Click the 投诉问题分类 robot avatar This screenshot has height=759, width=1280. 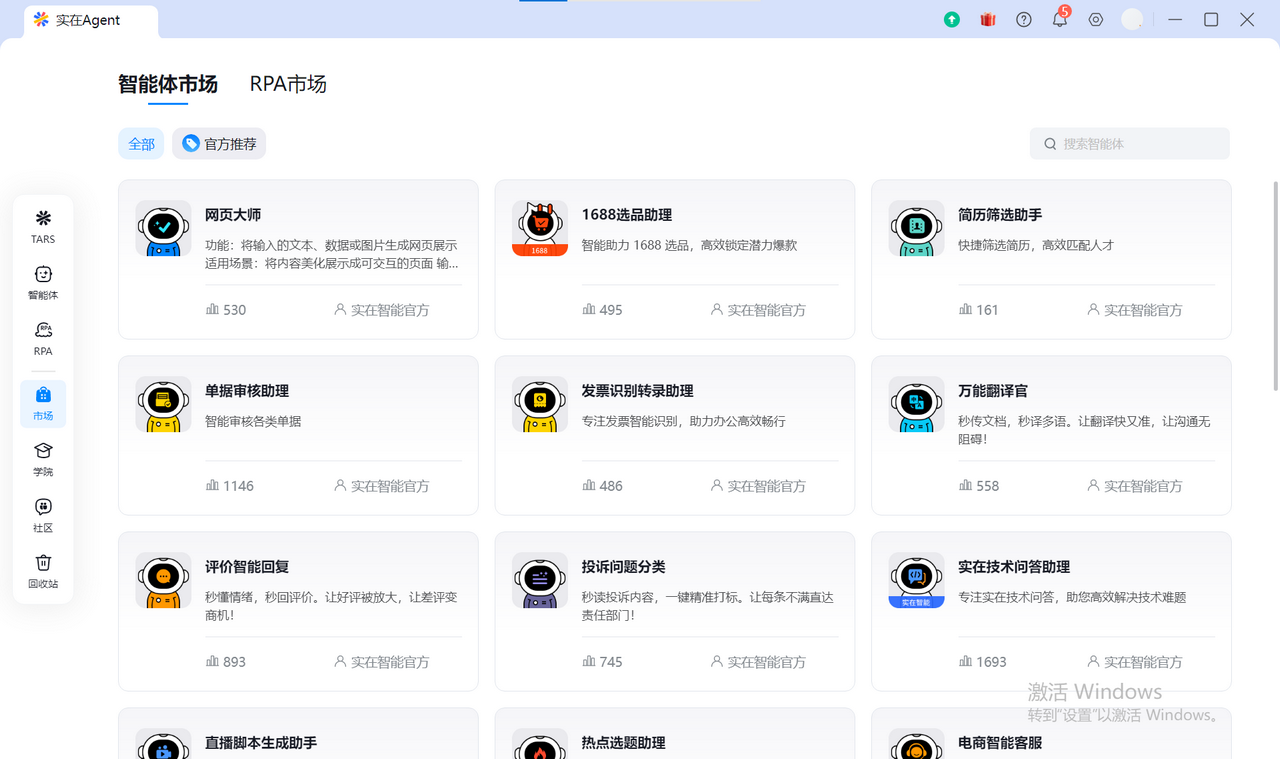[x=540, y=580]
